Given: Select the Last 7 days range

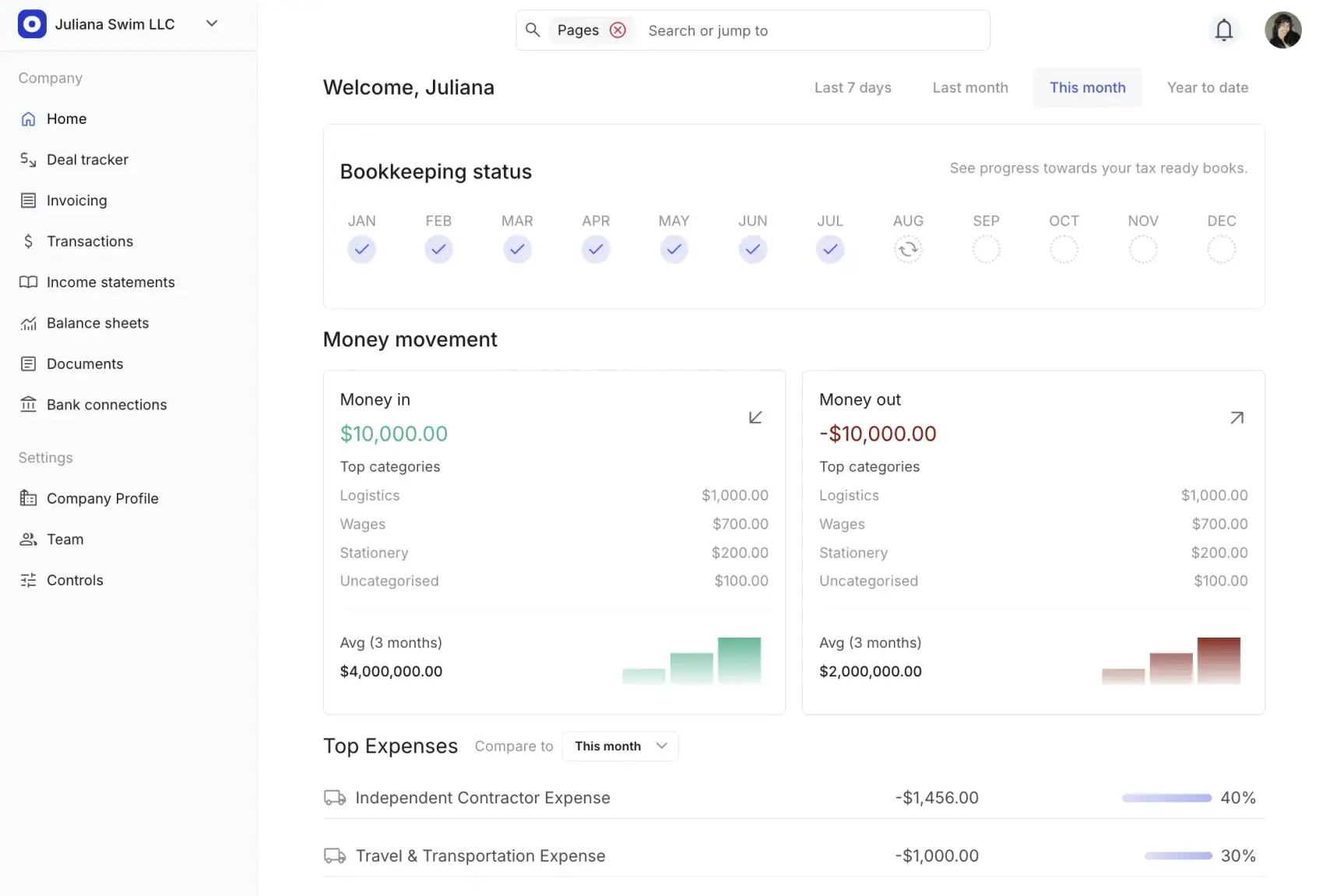Looking at the screenshot, I should 853,87.
